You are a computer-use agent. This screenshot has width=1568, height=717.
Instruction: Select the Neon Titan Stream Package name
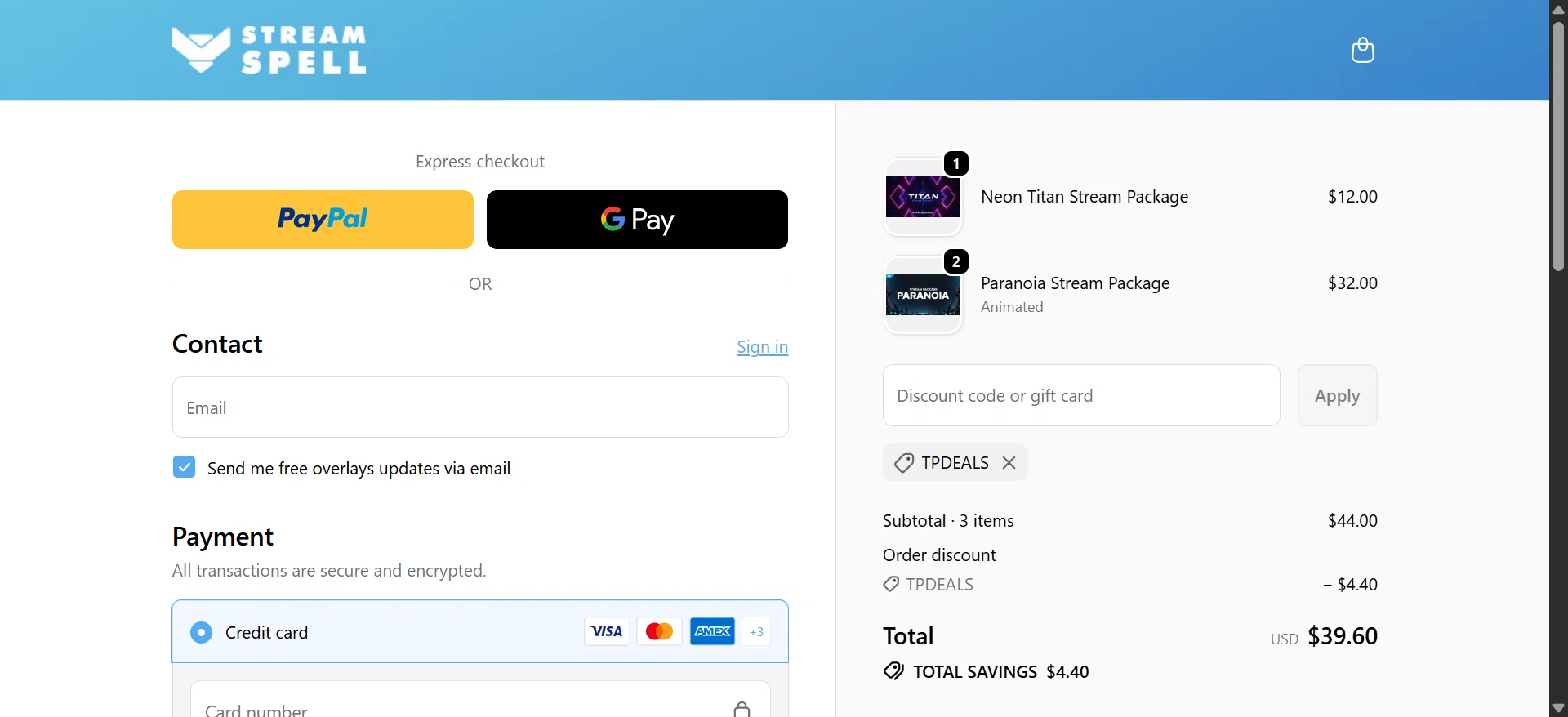point(1085,197)
